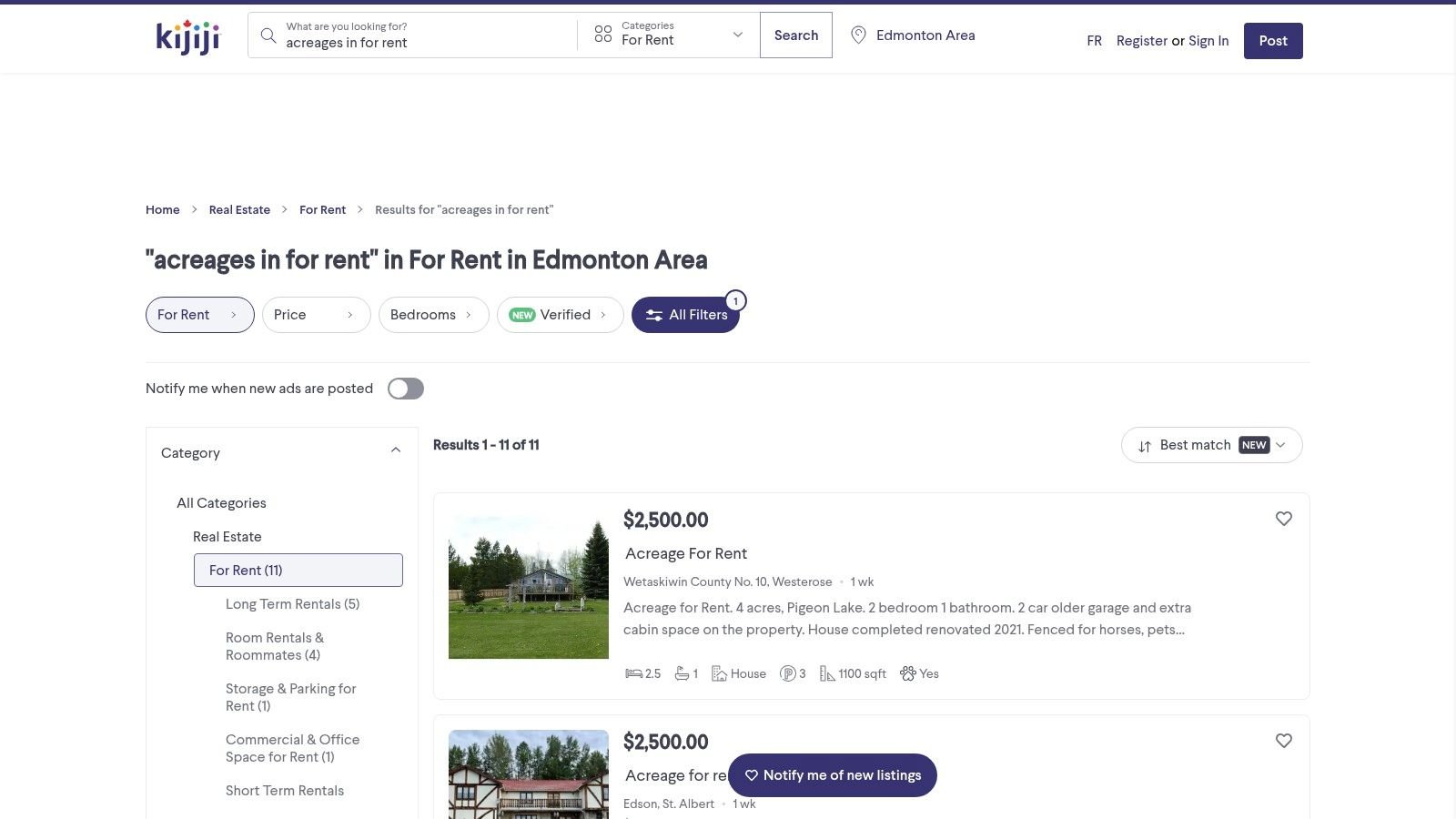Image resolution: width=1456 pixels, height=819 pixels.
Task: Select Storage & Parking for Rent (1)
Action: [x=290, y=697]
